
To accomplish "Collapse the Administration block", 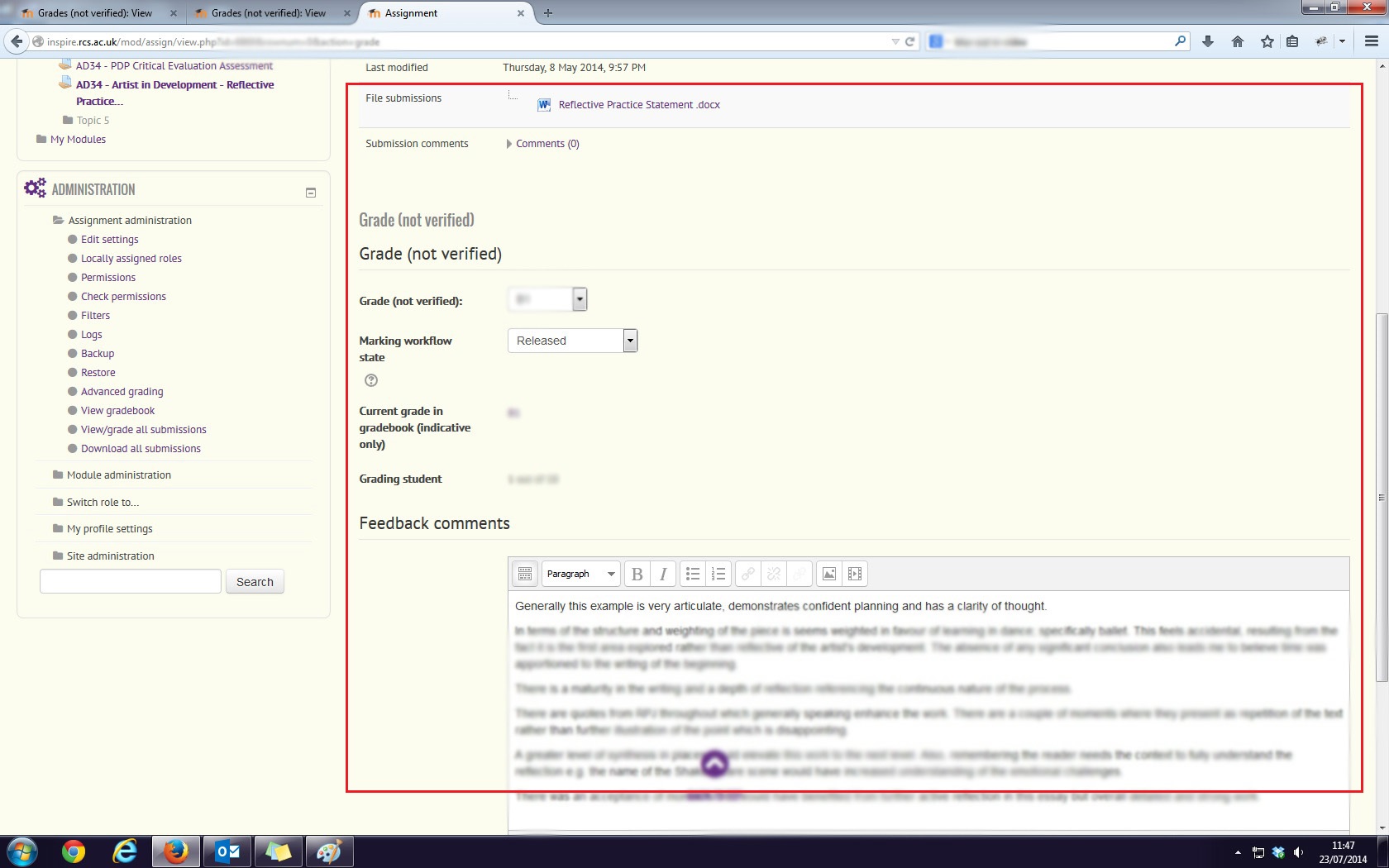I will [x=311, y=193].
